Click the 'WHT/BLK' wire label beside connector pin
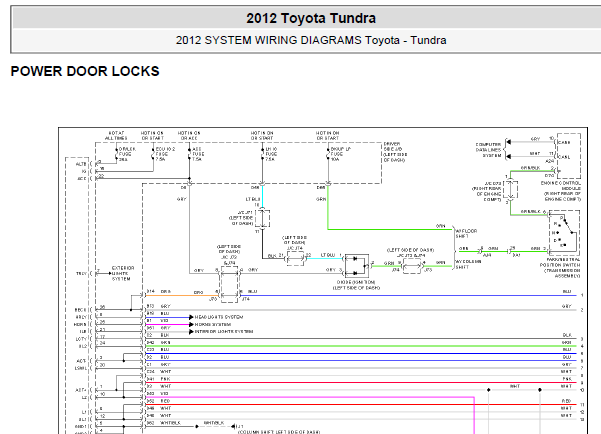Viewport: 601px width, 434px height. tap(170, 423)
